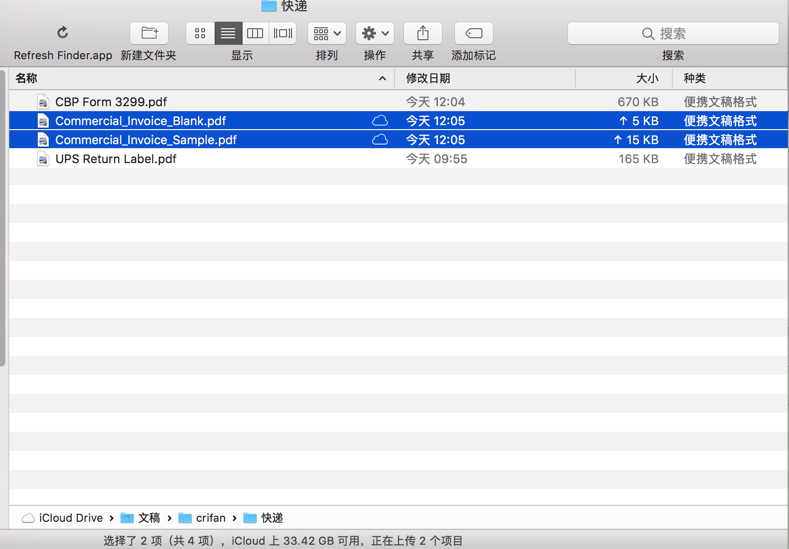Go to 文稿 folder in path bar
789x549 pixels.
(140, 518)
